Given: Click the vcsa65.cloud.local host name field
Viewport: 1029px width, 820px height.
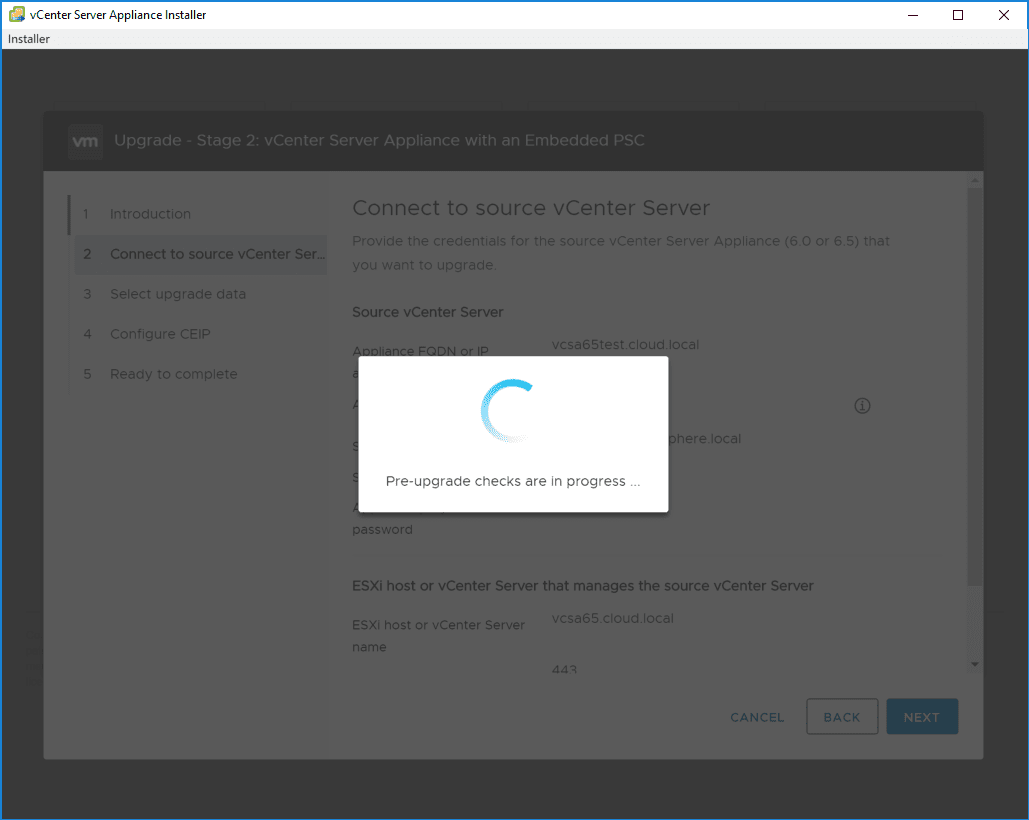Looking at the screenshot, I should pos(612,618).
